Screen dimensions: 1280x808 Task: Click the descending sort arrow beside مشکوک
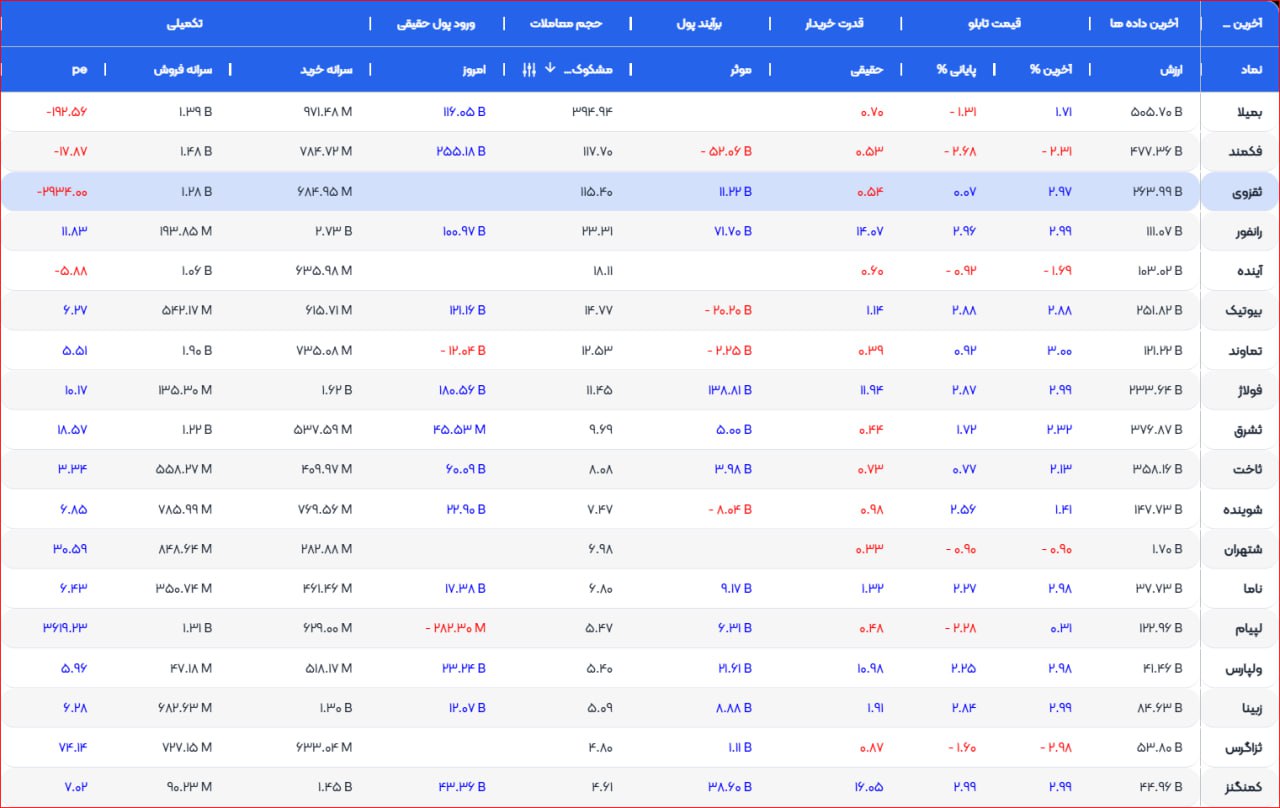(x=550, y=69)
